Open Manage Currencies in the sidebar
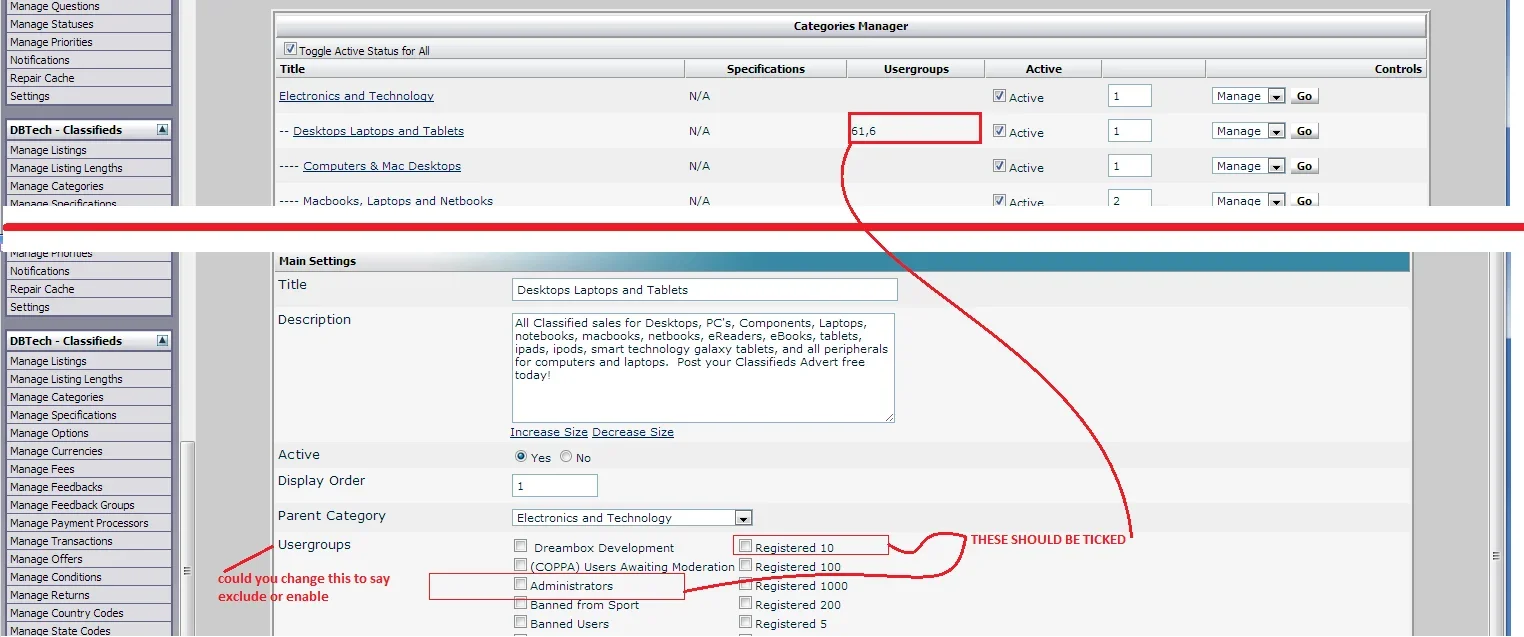1524x637 pixels. point(56,451)
